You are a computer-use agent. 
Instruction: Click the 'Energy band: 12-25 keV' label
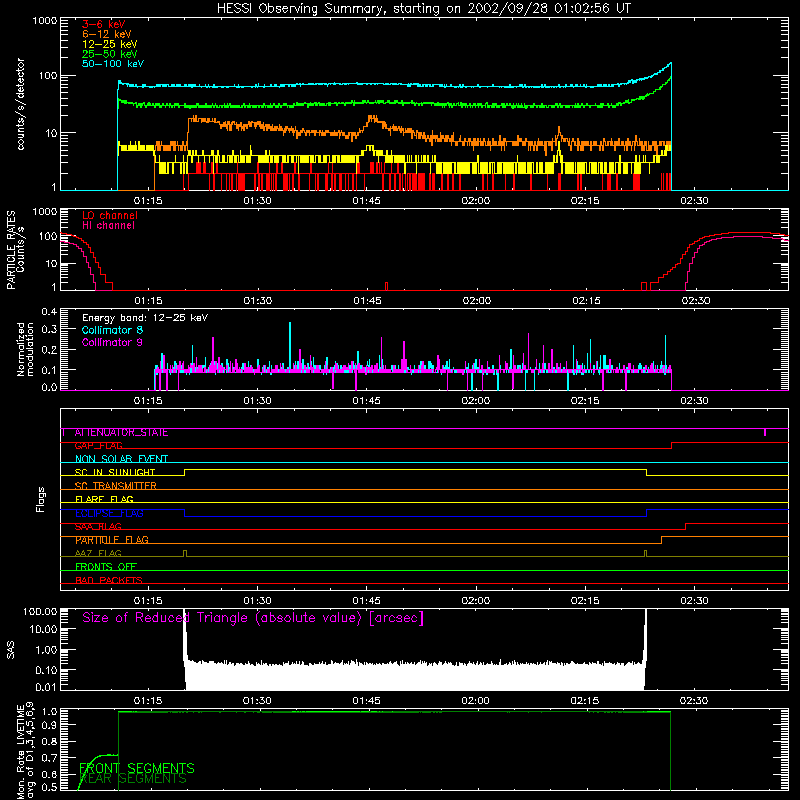(x=145, y=318)
